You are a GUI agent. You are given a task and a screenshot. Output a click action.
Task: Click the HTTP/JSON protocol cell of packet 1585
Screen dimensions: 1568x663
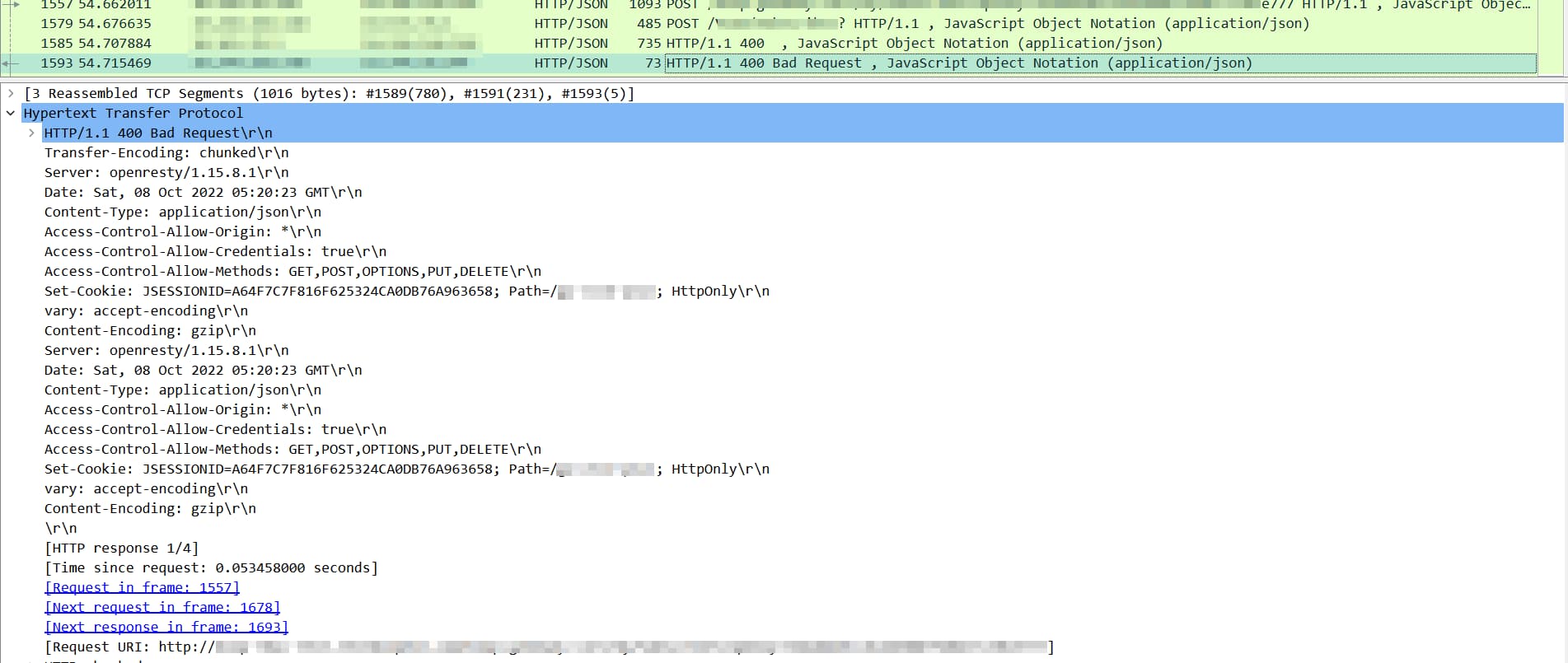[571, 44]
